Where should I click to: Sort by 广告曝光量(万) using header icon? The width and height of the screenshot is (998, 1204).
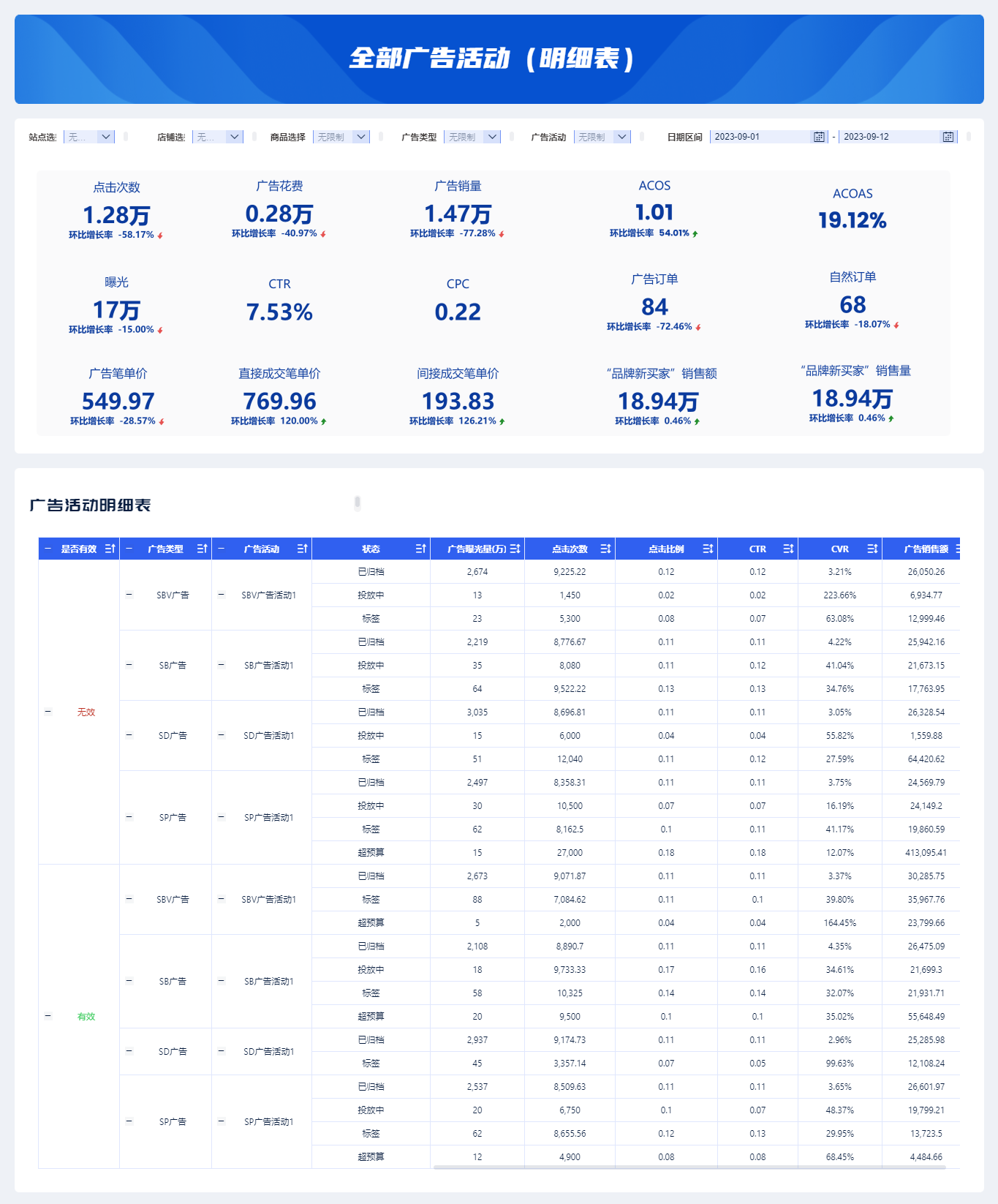[515, 549]
